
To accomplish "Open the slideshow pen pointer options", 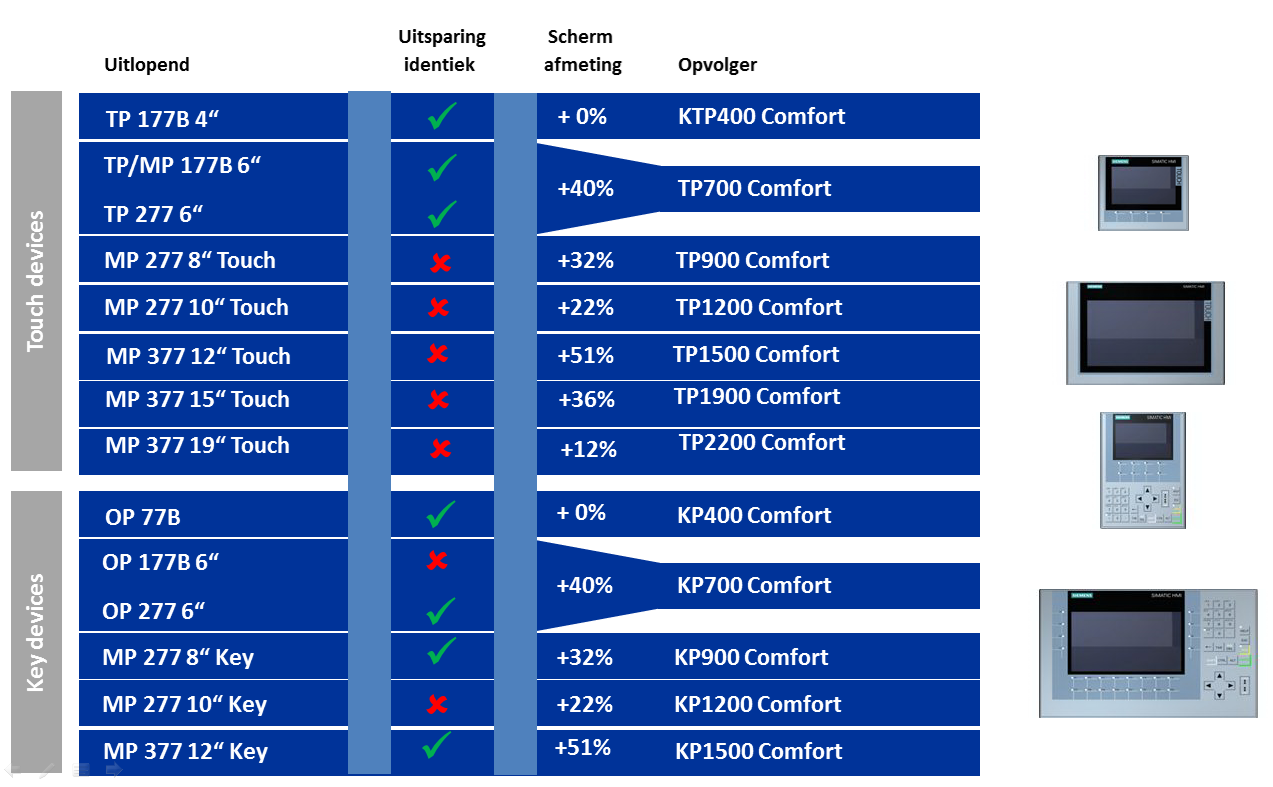I will click(x=46, y=771).
